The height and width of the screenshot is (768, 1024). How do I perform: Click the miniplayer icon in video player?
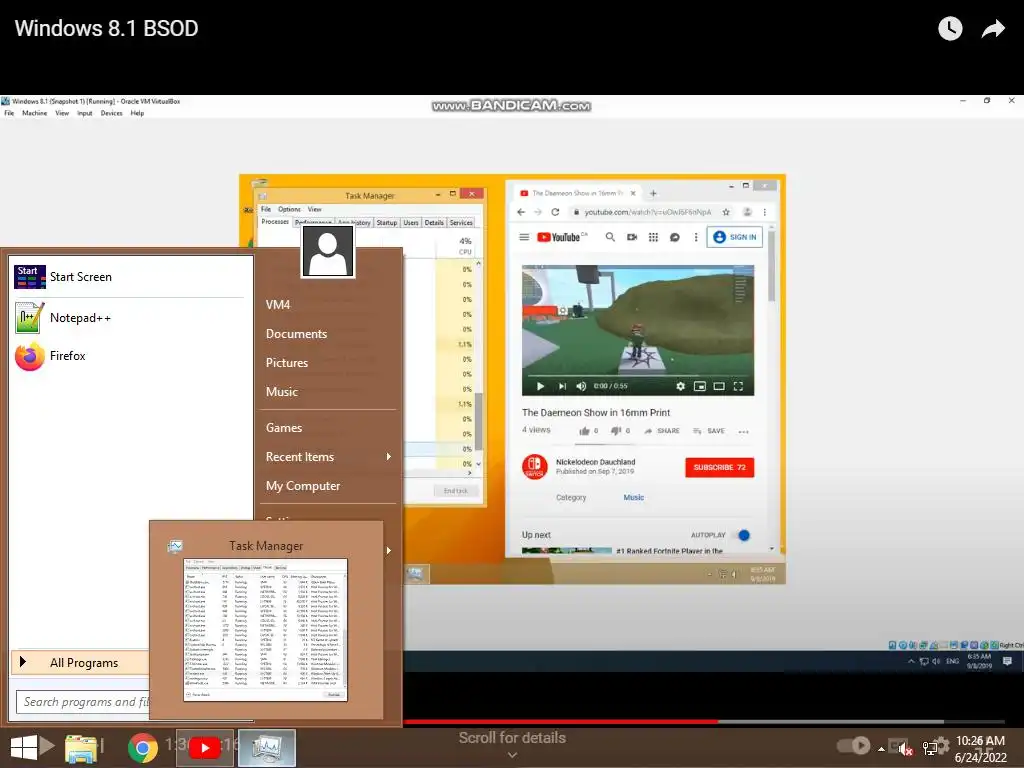click(699, 386)
